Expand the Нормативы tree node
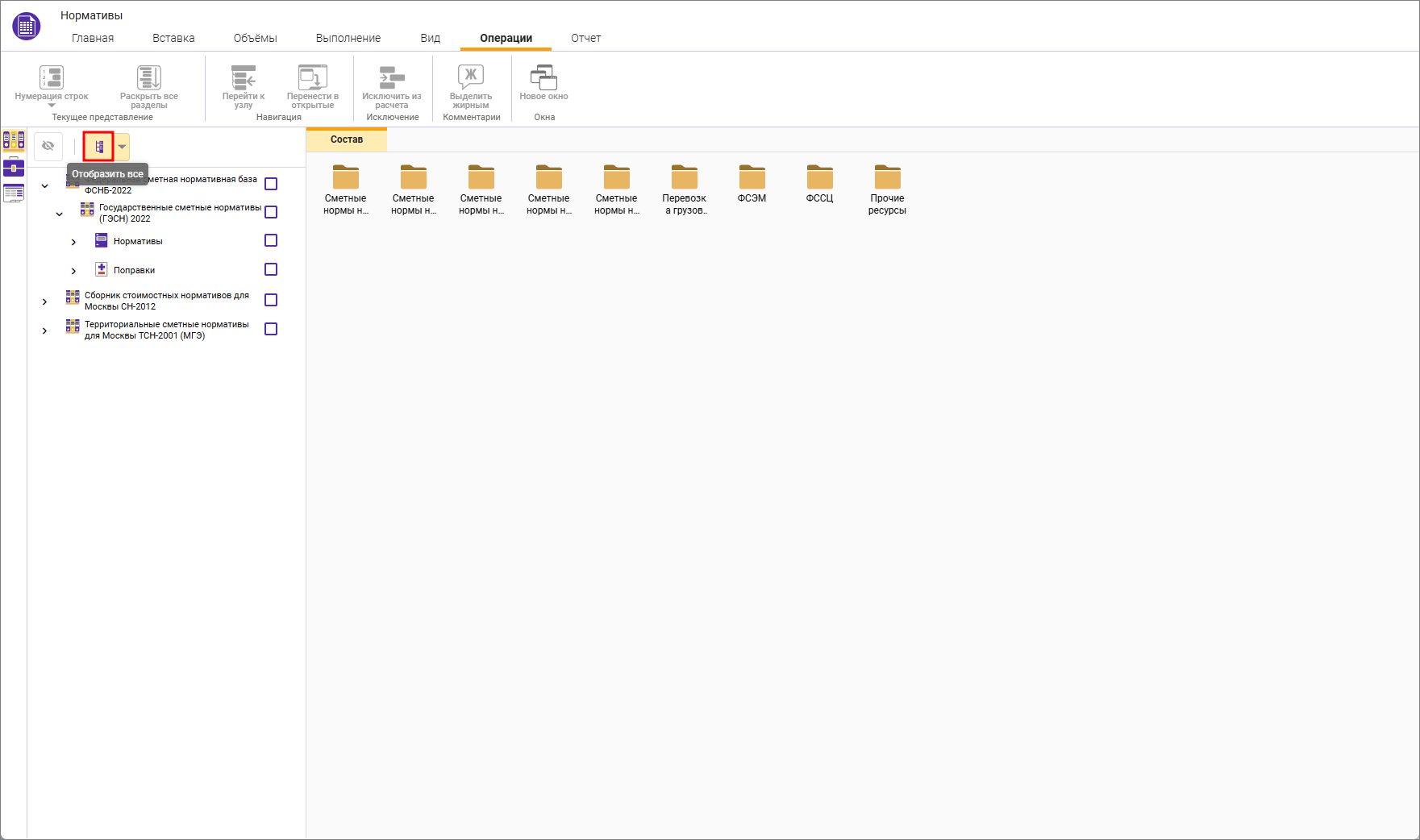The image size is (1420, 840). pos(73,242)
